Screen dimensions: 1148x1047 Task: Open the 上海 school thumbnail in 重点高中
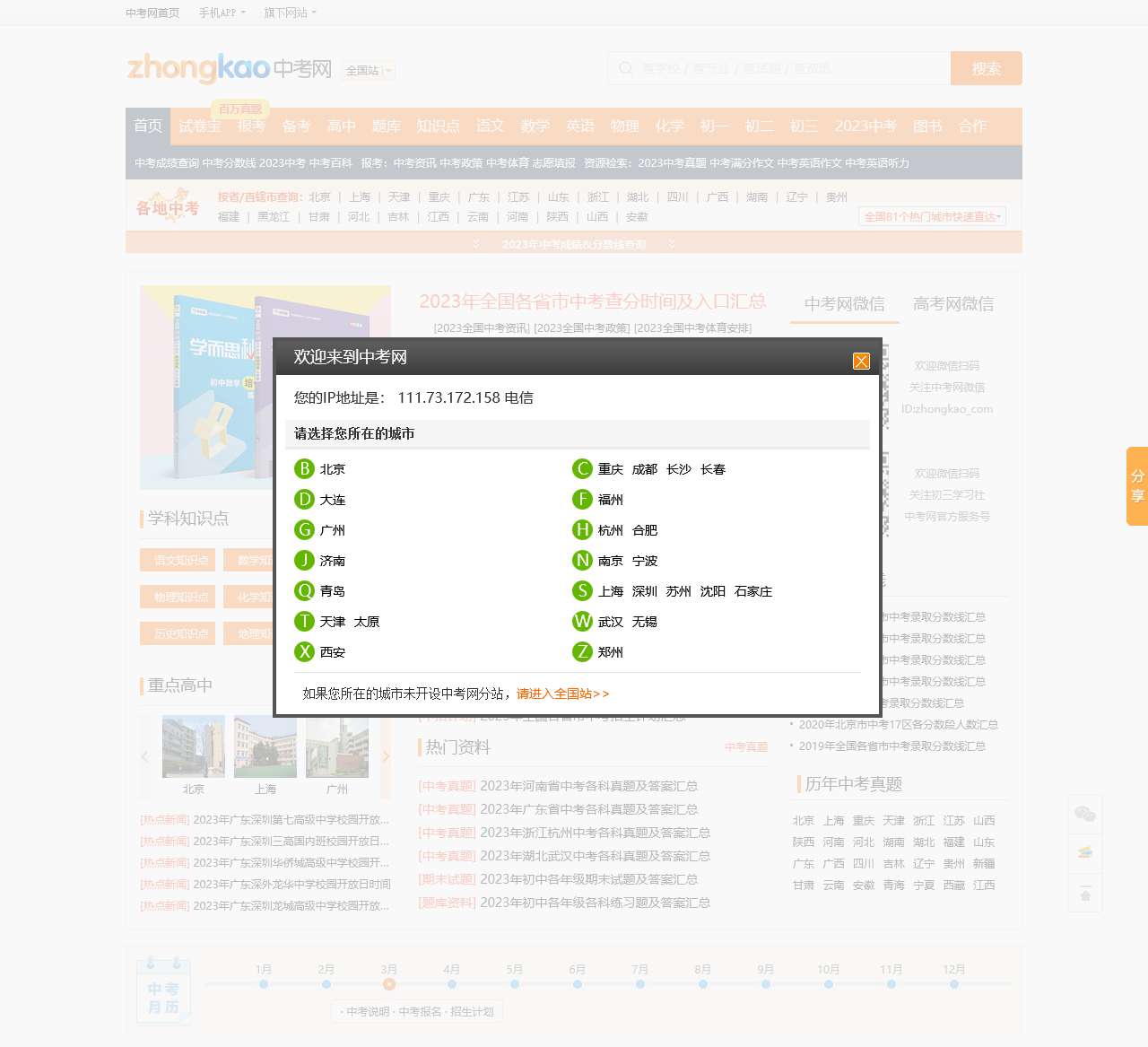[265, 746]
